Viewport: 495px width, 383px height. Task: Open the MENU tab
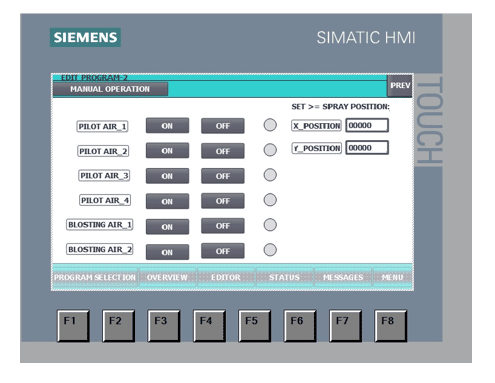tap(392, 277)
